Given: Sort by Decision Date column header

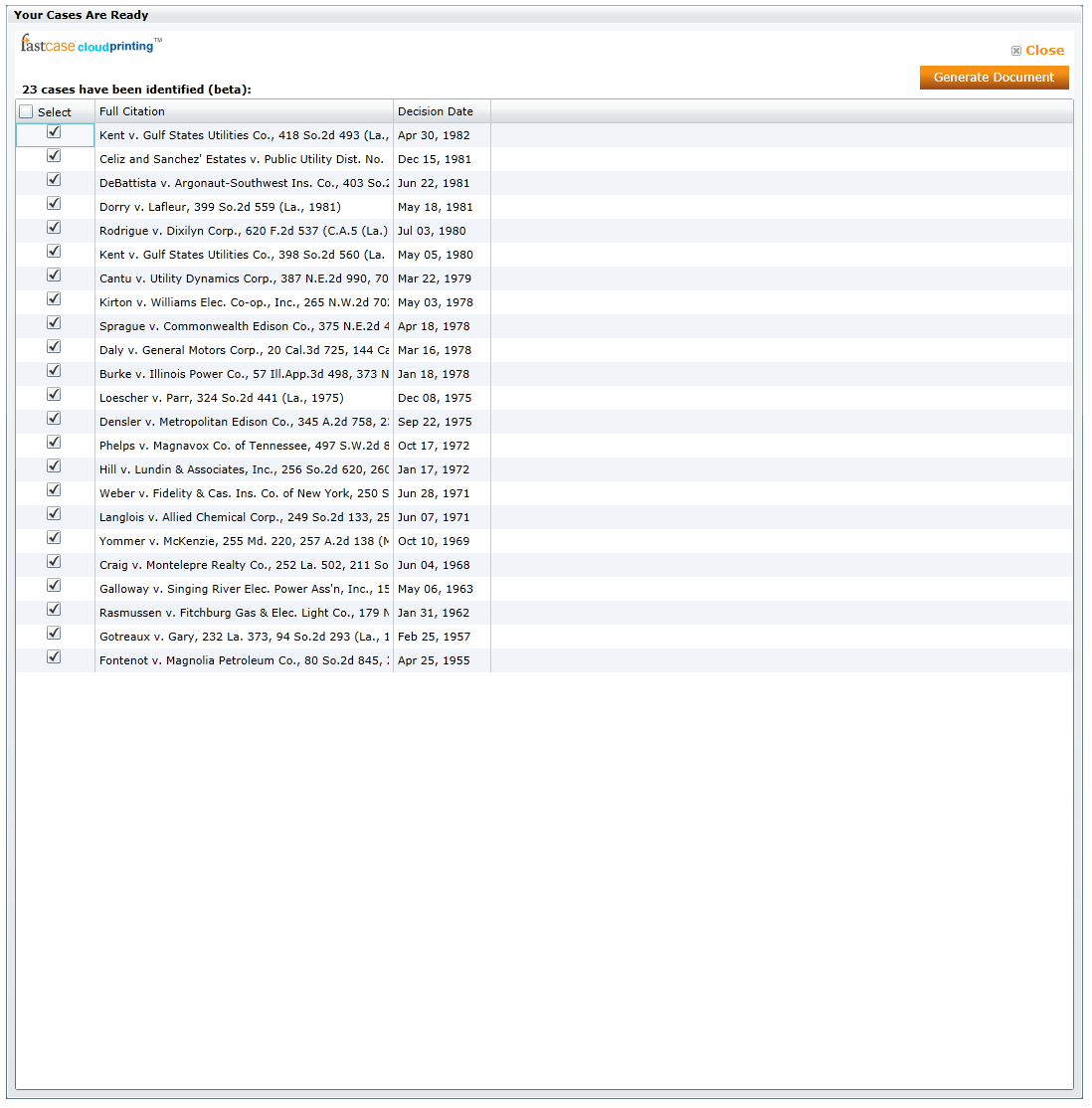Looking at the screenshot, I should (442, 111).
